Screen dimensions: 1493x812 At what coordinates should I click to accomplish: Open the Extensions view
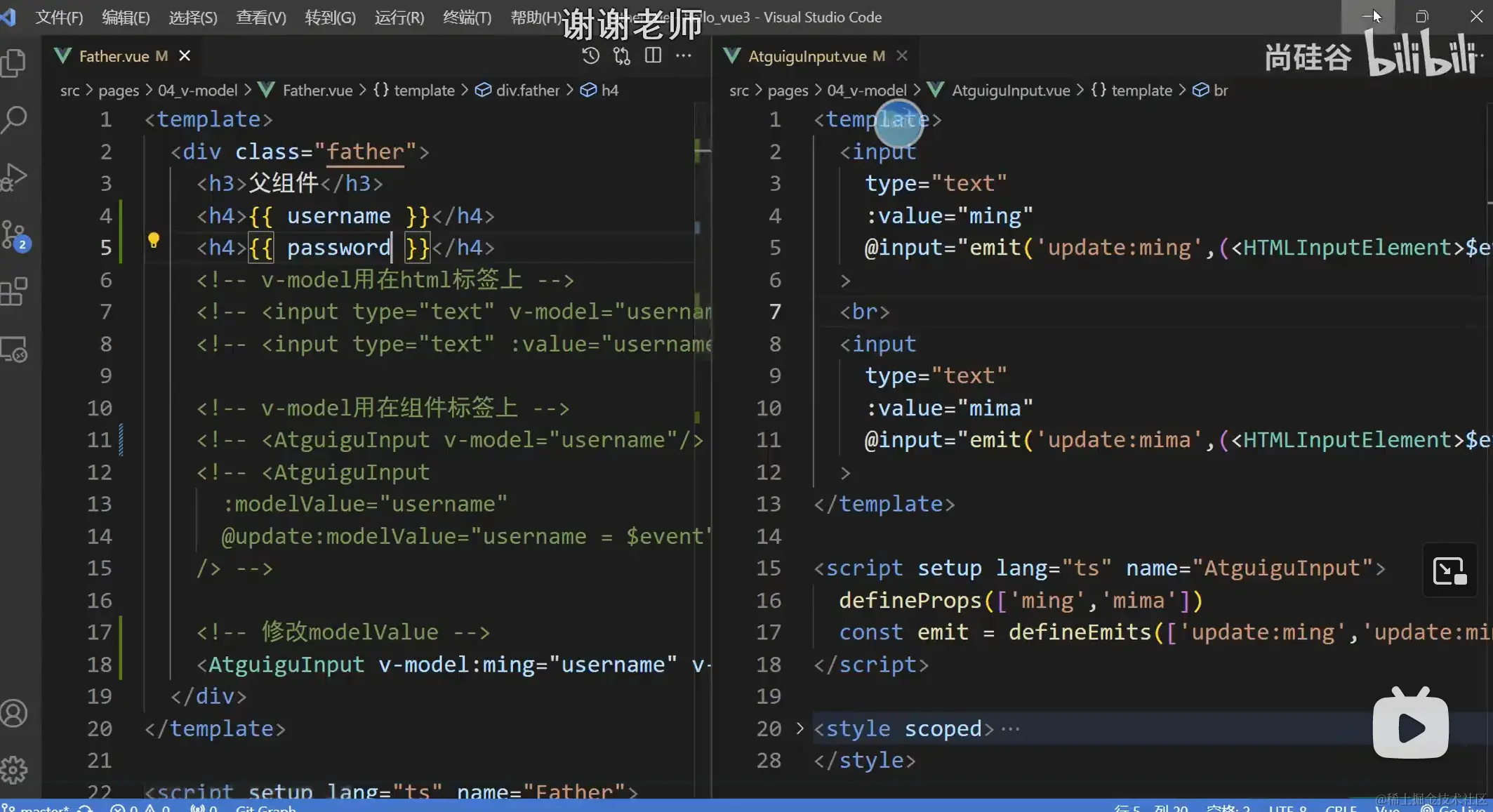click(x=14, y=291)
